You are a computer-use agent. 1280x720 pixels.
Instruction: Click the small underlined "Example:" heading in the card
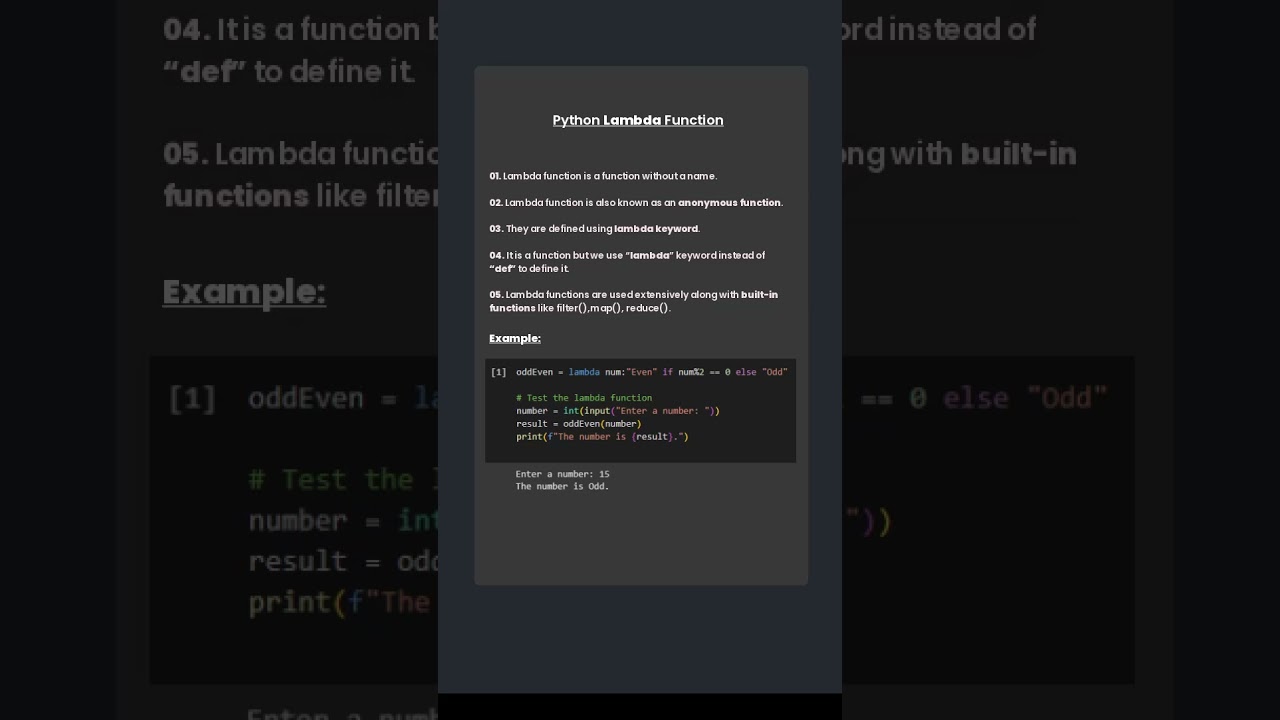(515, 338)
